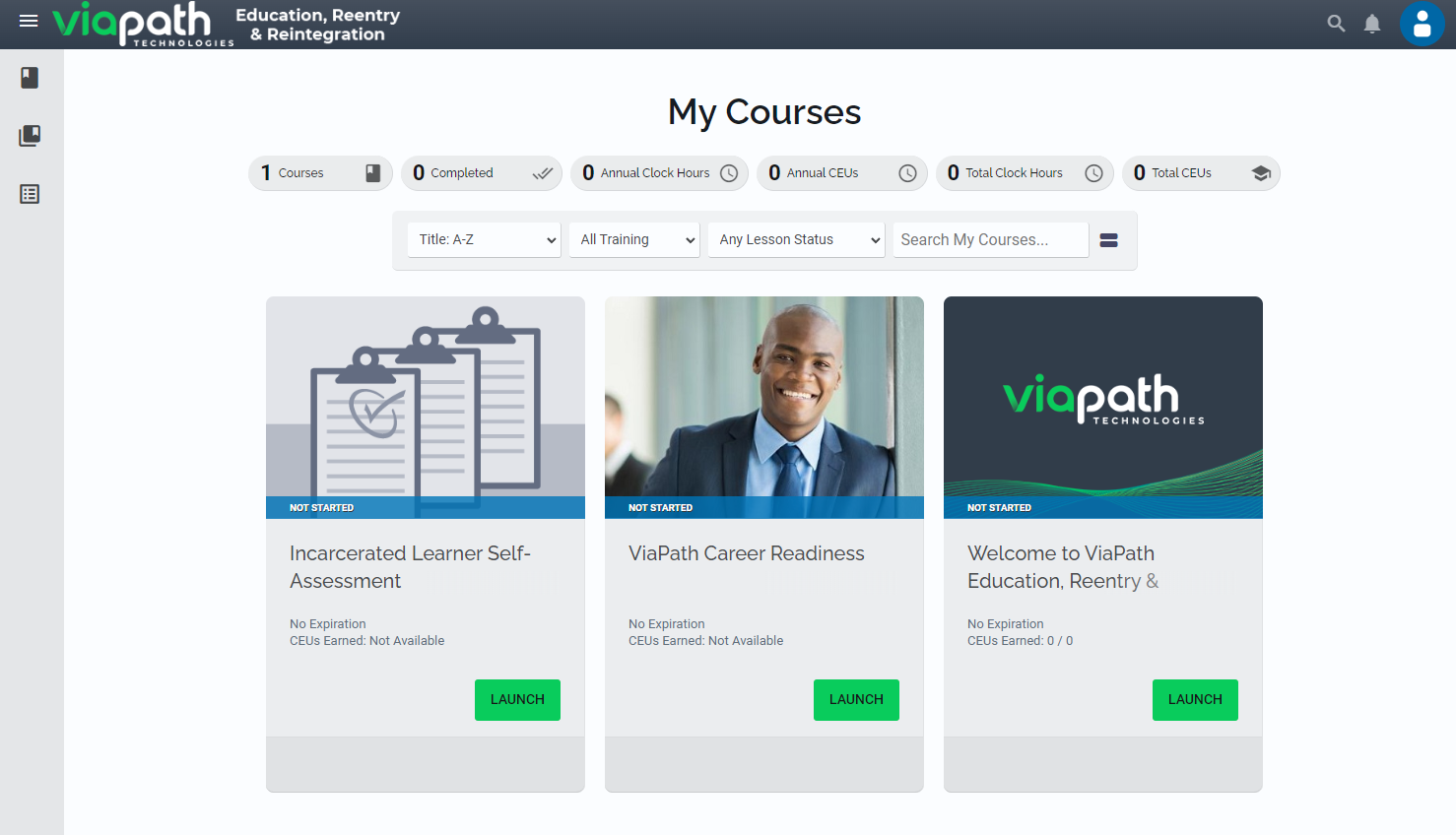Open the Incarcerated Learner Self-Assessment title
Screen dimensions: 1456x835
pos(410,567)
